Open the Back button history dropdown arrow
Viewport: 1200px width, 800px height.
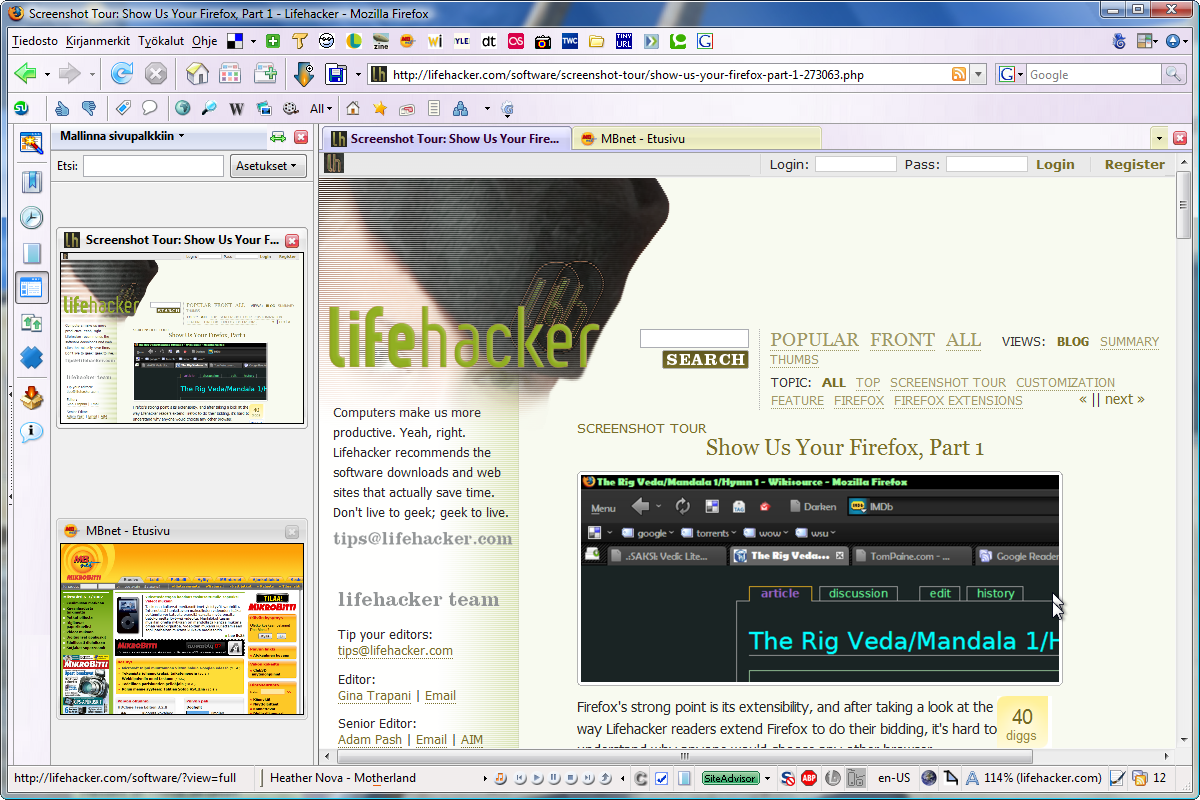45,74
